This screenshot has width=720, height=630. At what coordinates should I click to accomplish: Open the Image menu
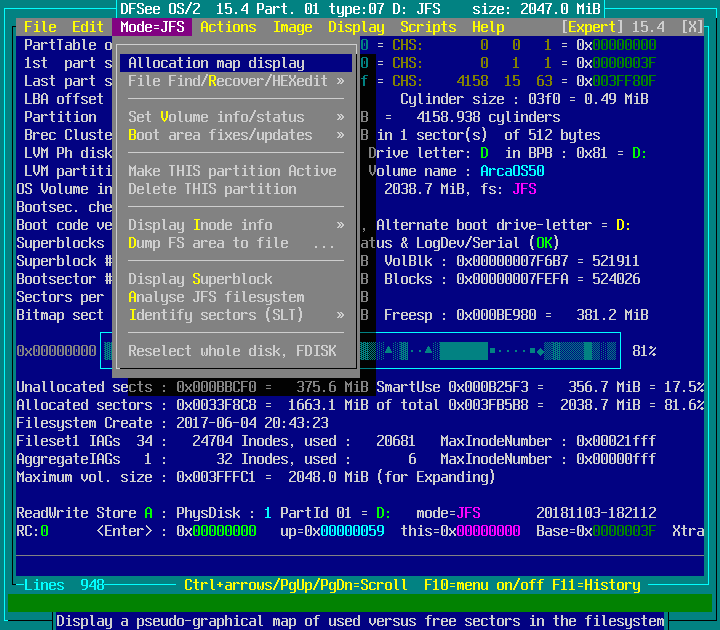(x=292, y=27)
